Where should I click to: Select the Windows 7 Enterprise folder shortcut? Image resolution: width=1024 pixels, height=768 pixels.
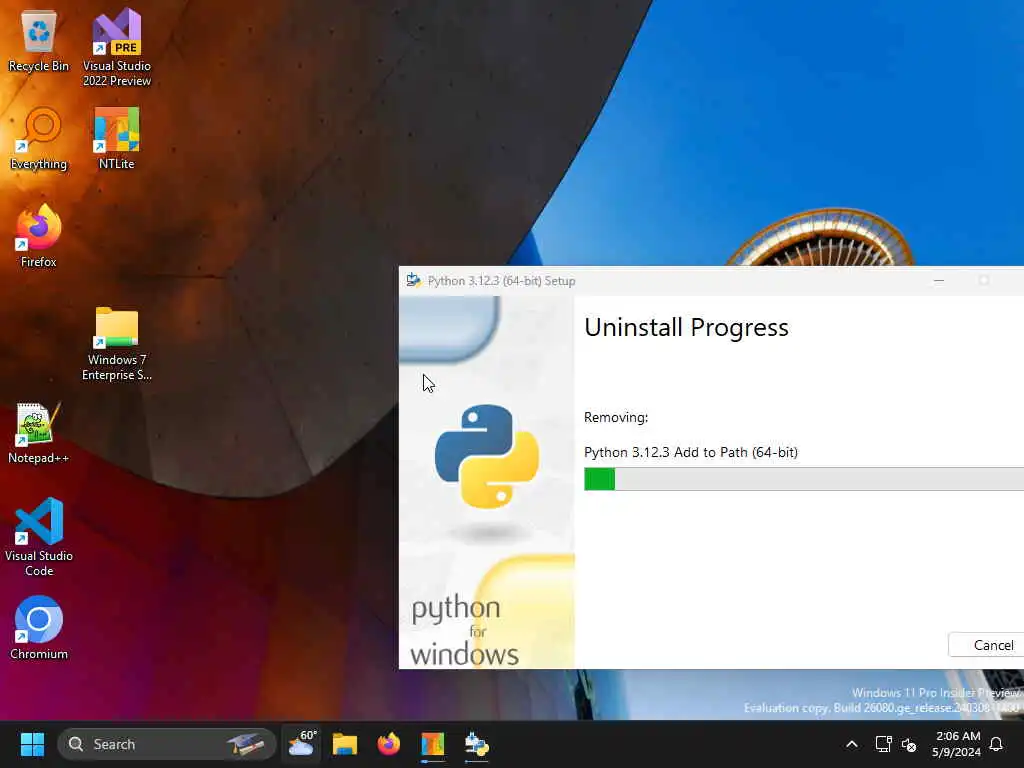pyautogui.click(x=117, y=344)
